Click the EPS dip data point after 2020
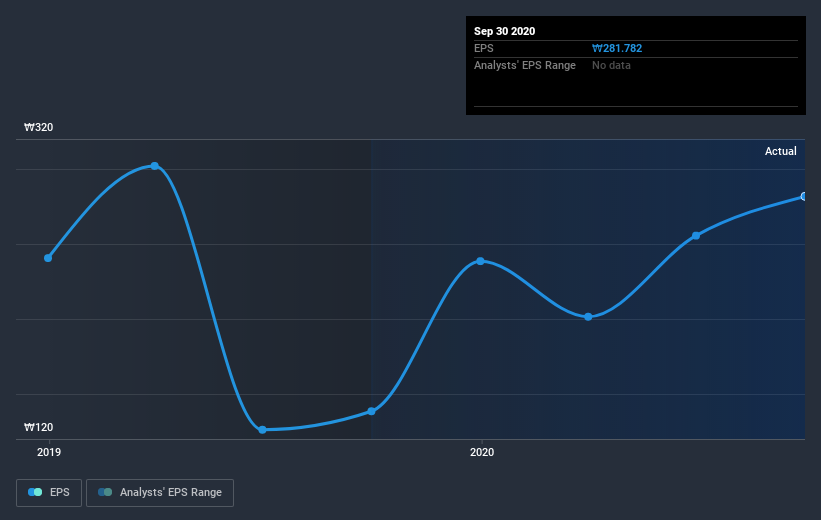 [588, 317]
